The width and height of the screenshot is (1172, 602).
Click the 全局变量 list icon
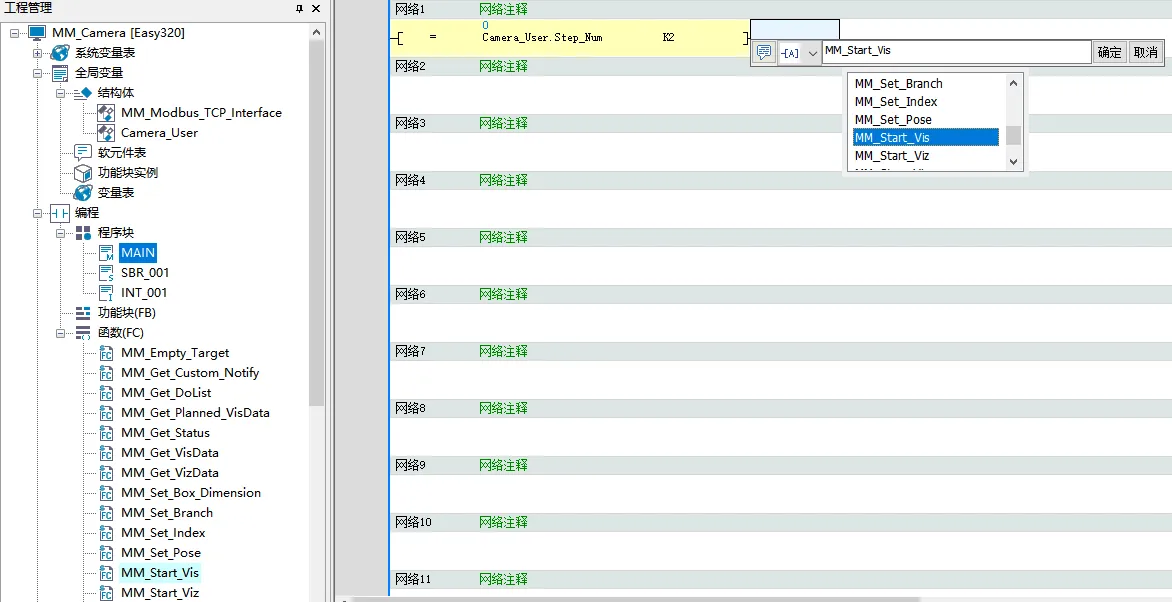(x=61, y=73)
